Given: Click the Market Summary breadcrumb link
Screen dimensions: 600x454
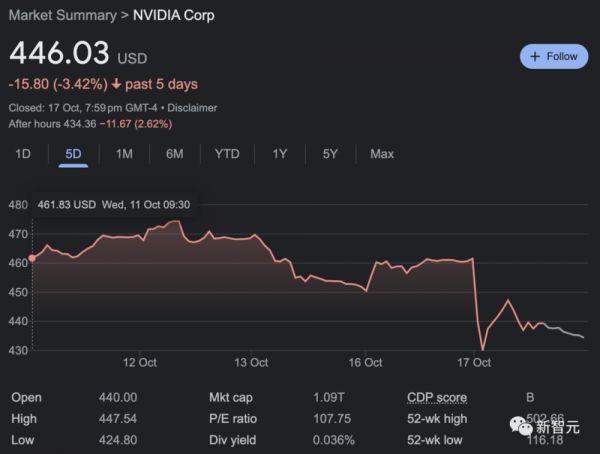Looking at the screenshot, I should (x=62, y=15).
